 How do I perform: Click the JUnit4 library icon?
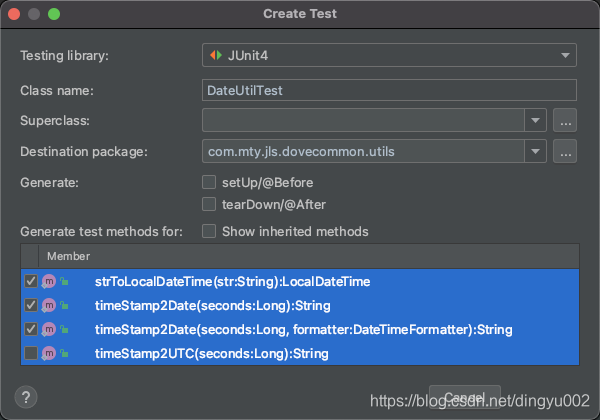216,55
